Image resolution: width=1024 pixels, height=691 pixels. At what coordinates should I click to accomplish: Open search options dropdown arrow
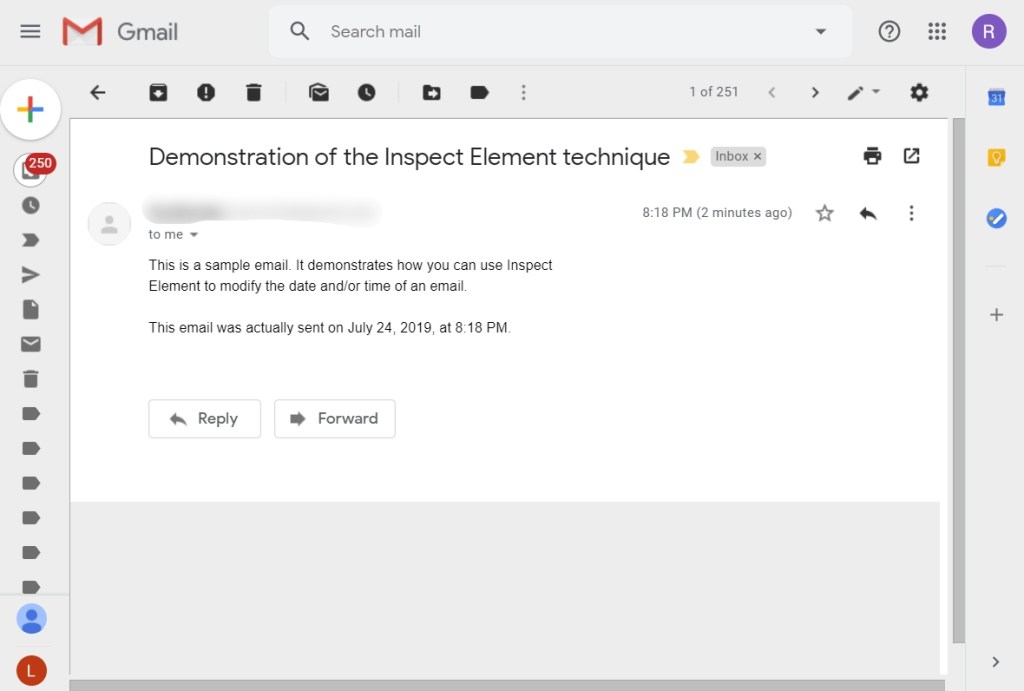tap(821, 32)
